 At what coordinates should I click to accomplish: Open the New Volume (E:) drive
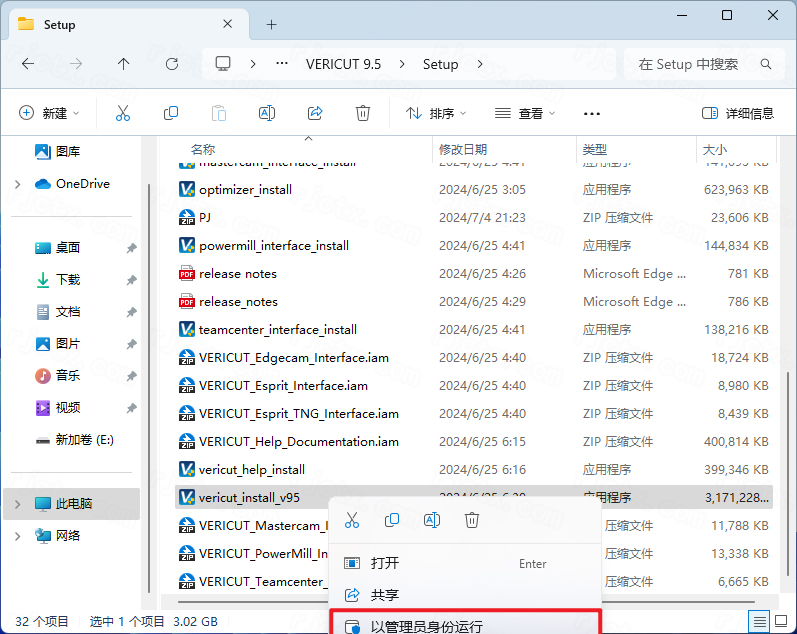(74, 440)
